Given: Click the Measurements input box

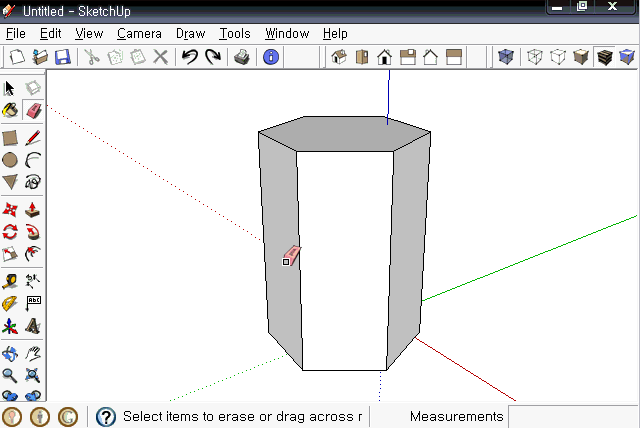Looking at the screenshot, I should click(573, 417).
